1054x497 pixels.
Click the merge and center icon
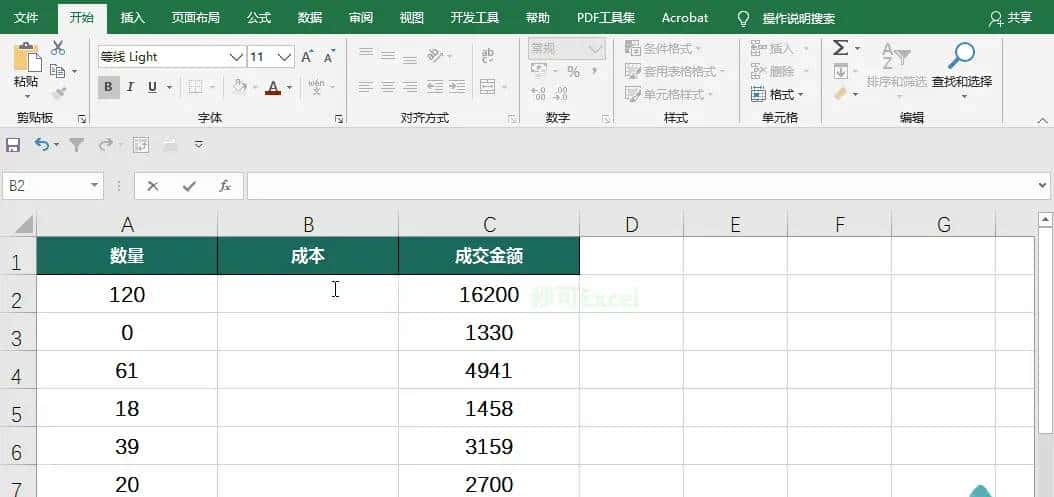[487, 87]
